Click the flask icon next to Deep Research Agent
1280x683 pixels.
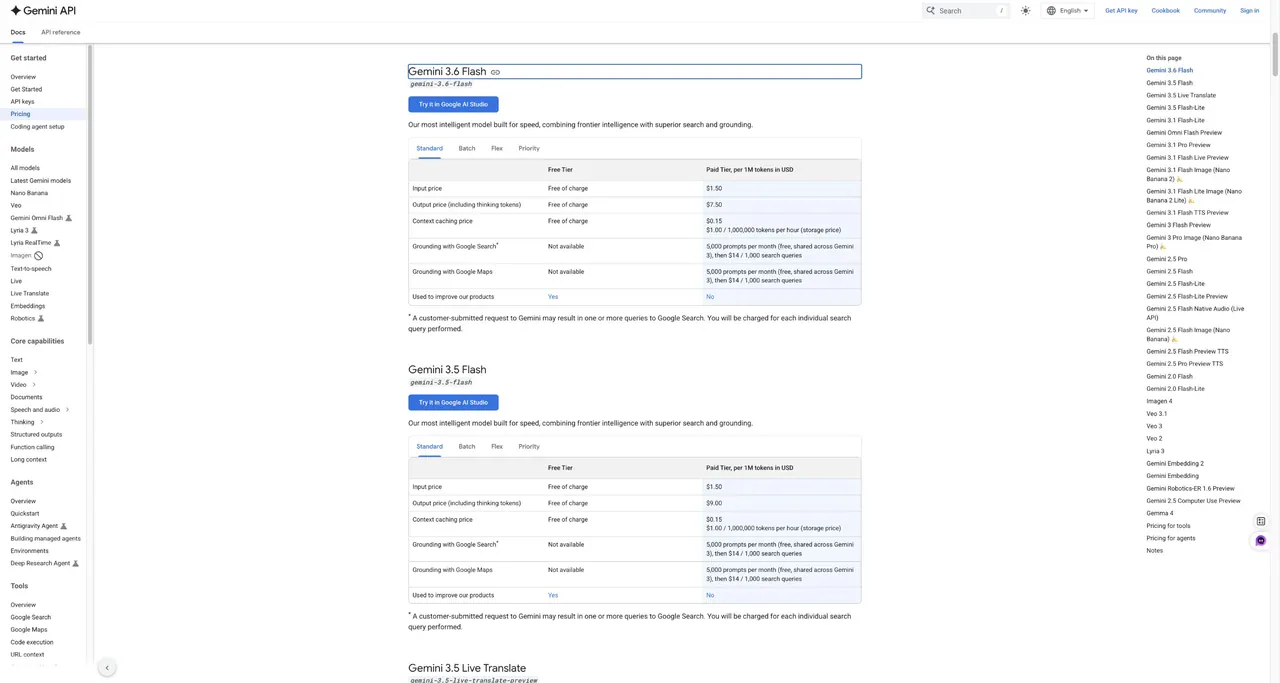(76, 563)
